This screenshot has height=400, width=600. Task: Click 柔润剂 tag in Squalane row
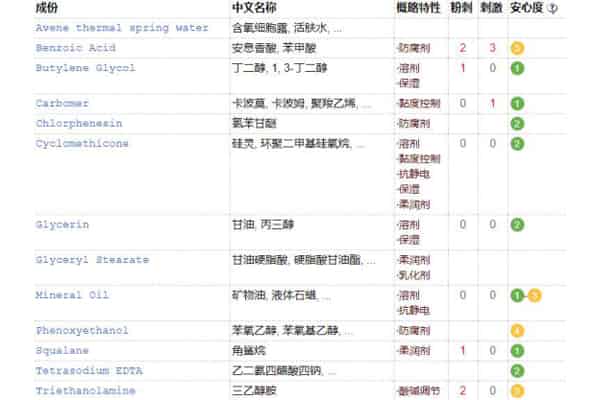pyautogui.click(x=414, y=351)
